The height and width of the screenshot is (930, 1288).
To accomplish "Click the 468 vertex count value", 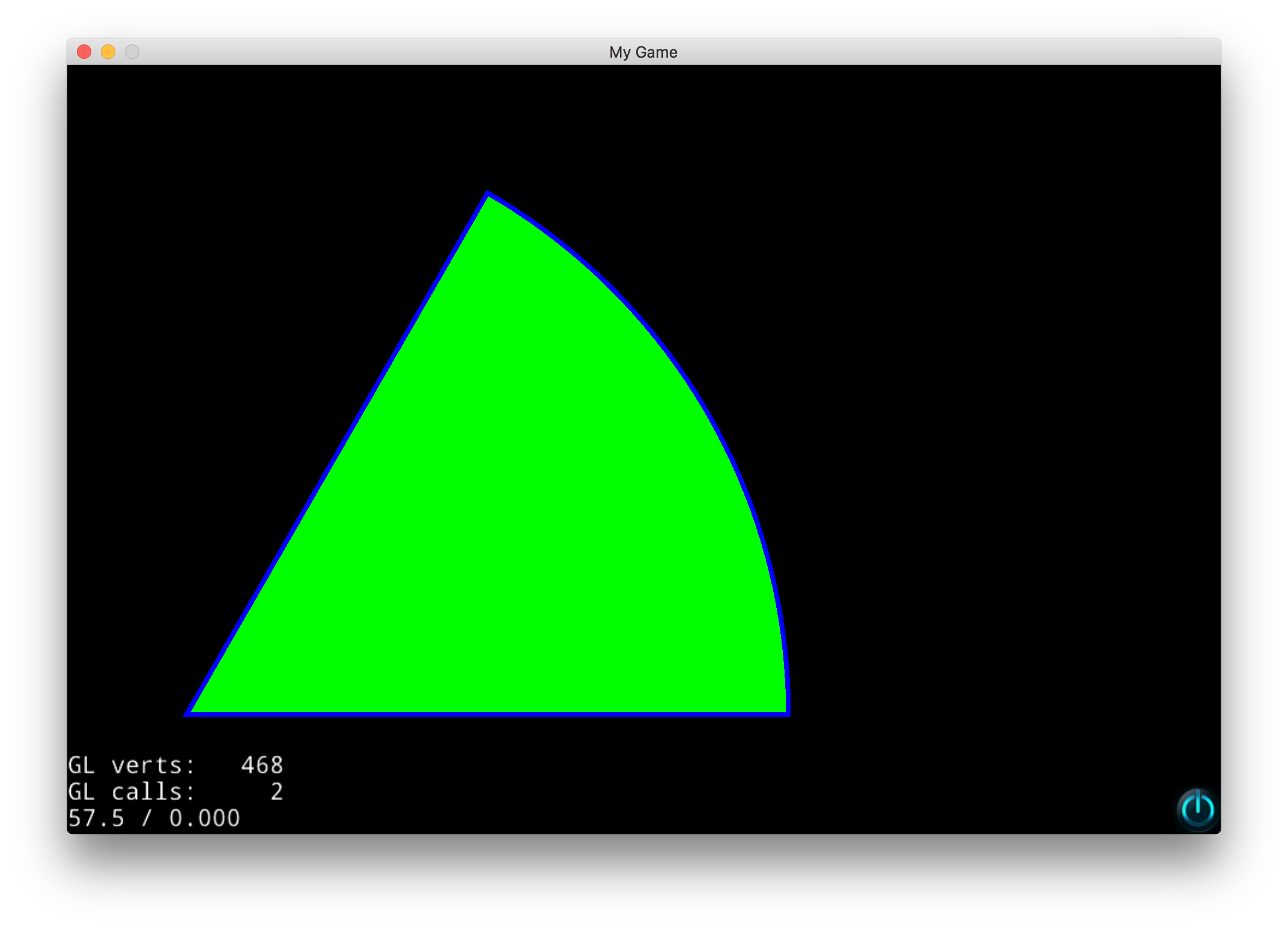I will [262, 765].
